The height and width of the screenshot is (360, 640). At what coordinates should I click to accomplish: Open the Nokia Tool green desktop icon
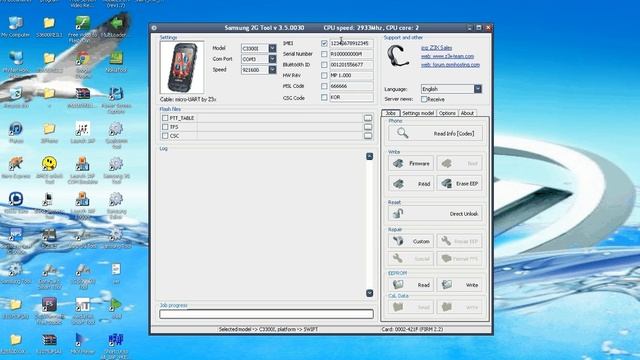[116, 62]
